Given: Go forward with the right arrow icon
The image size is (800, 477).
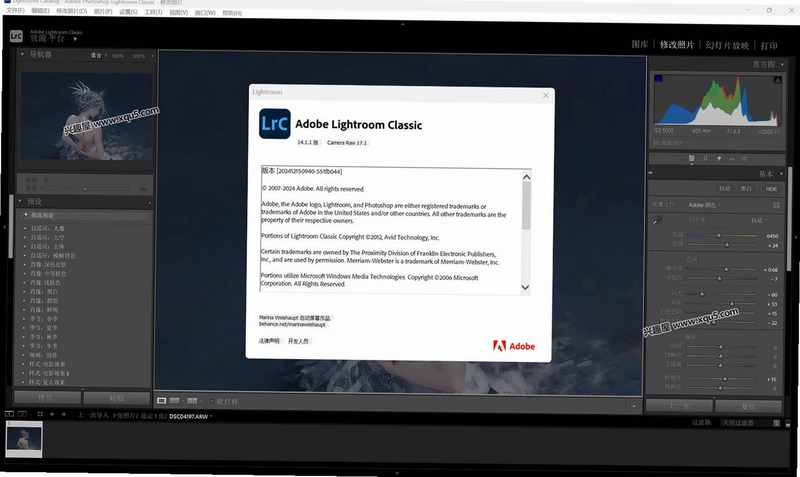Looking at the screenshot, I should point(64,414).
